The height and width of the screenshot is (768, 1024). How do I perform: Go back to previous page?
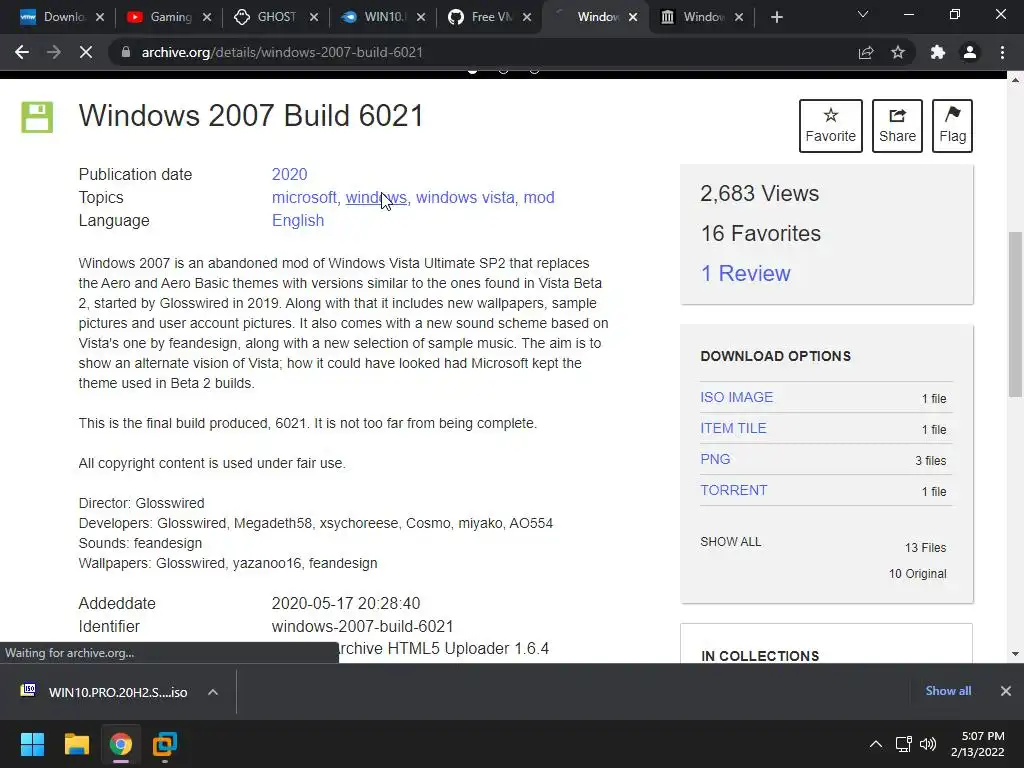coord(22,52)
